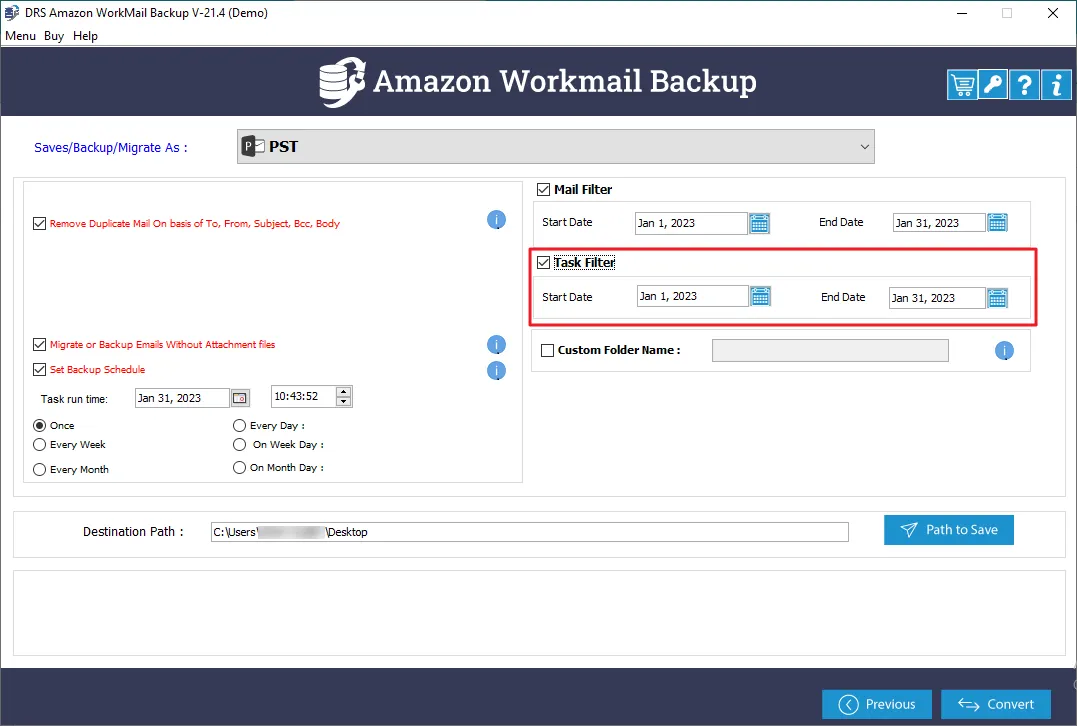Show info for Remove Duplicate Mail option
The image size is (1077, 726).
pyautogui.click(x=497, y=220)
